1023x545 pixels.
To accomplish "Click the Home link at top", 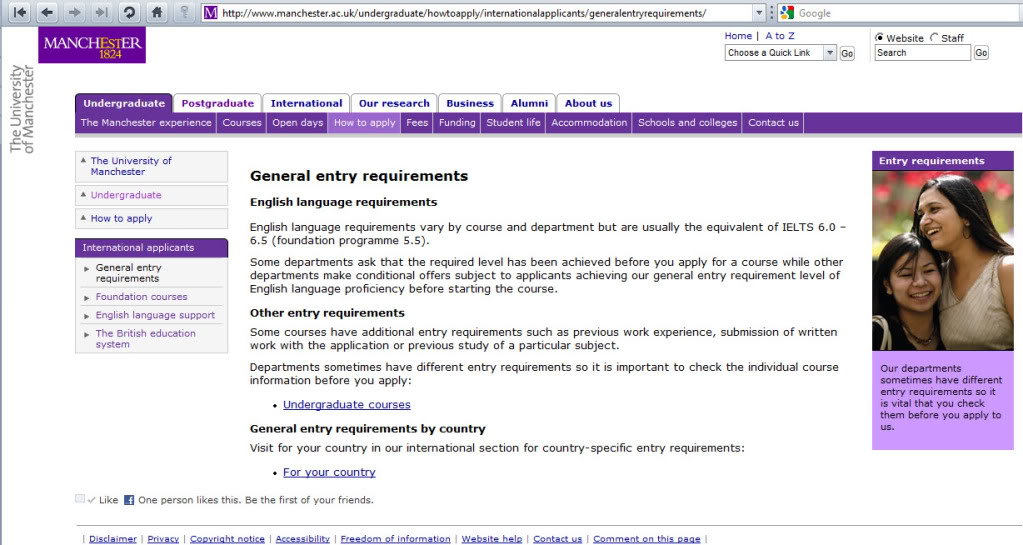I will coord(738,36).
